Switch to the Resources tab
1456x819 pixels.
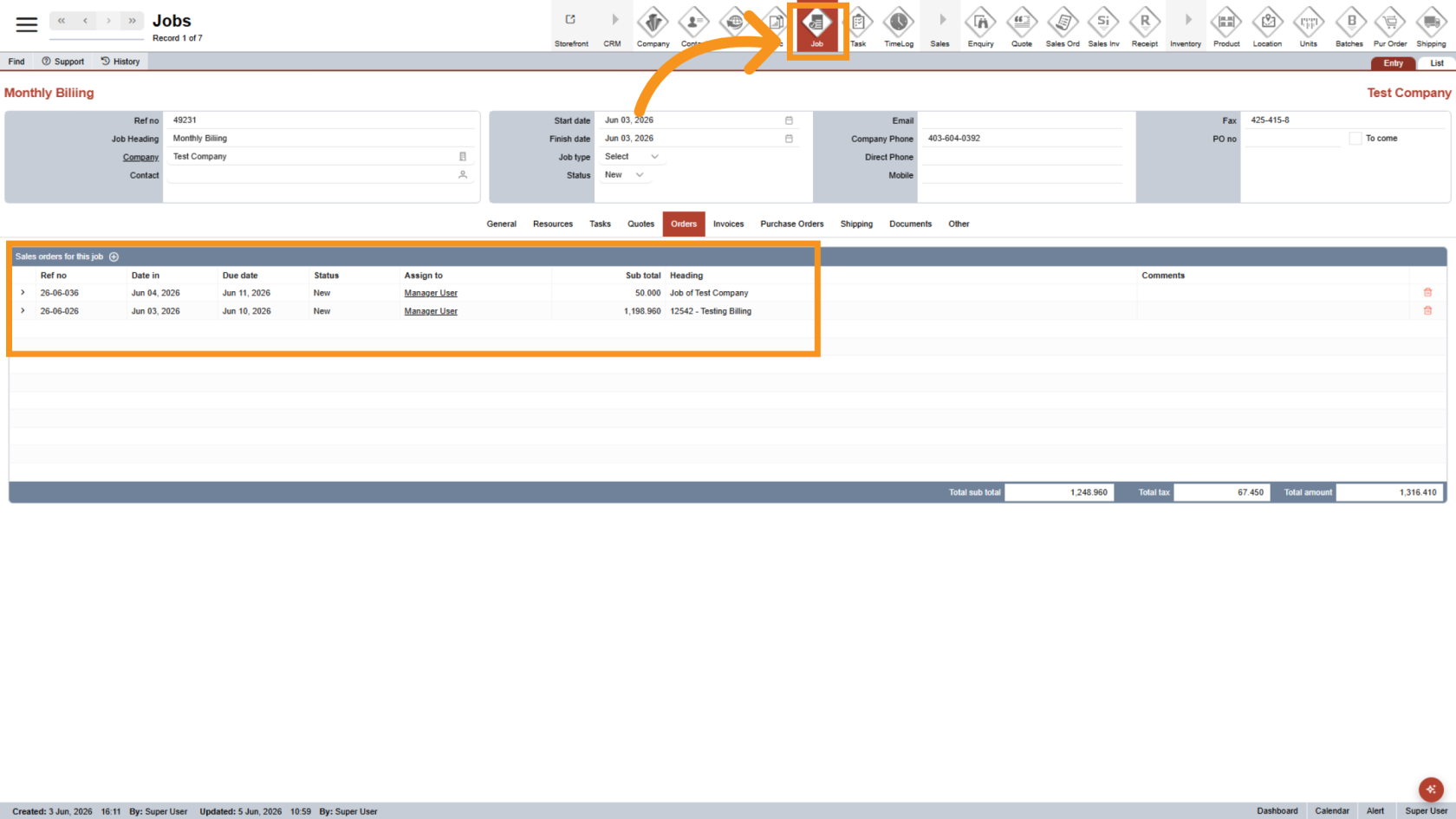point(553,224)
